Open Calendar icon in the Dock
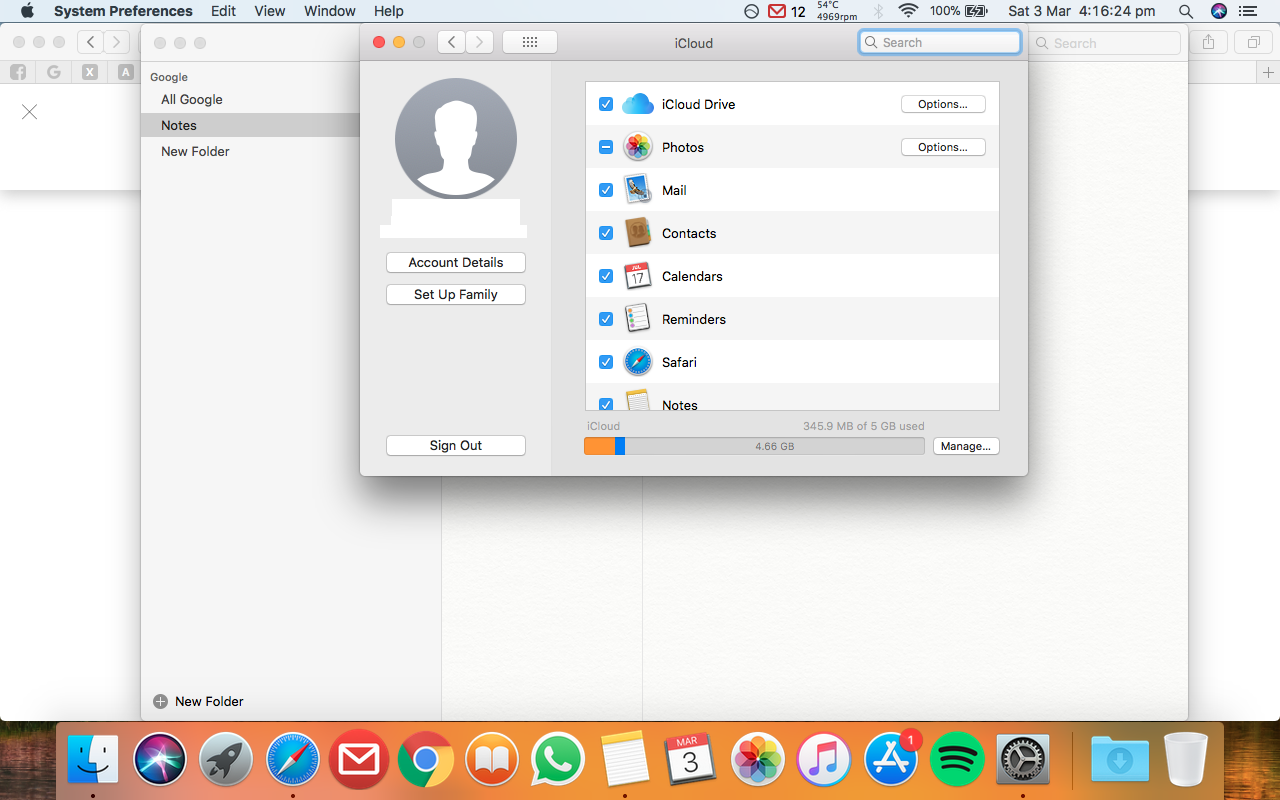The height and width of the screenshot is (800, 1280). pos(691,759)
